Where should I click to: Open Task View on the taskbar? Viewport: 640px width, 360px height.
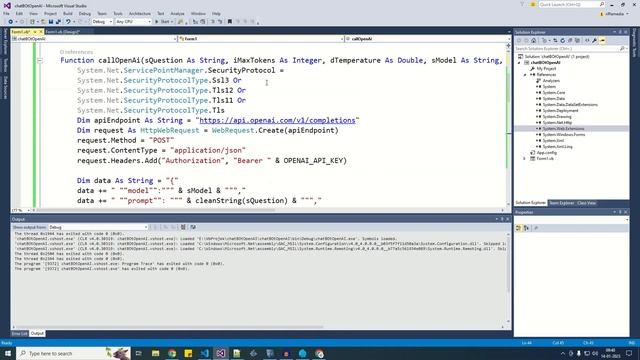(x=139, y=353)
